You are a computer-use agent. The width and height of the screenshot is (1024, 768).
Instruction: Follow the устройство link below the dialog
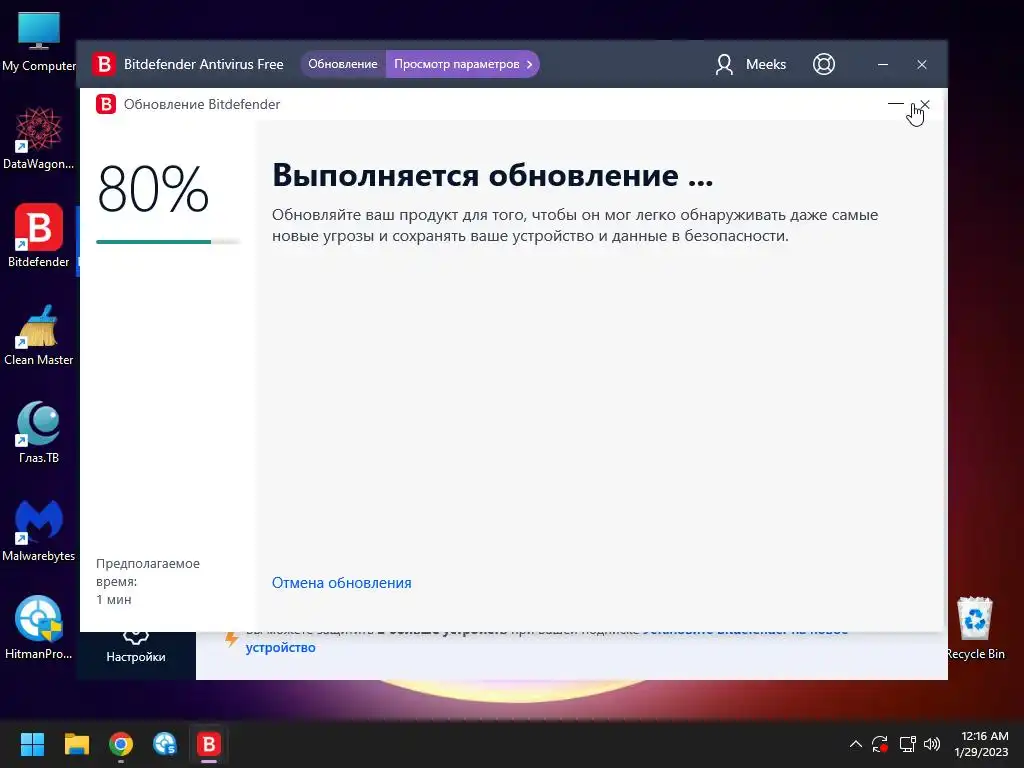[280, 647]
